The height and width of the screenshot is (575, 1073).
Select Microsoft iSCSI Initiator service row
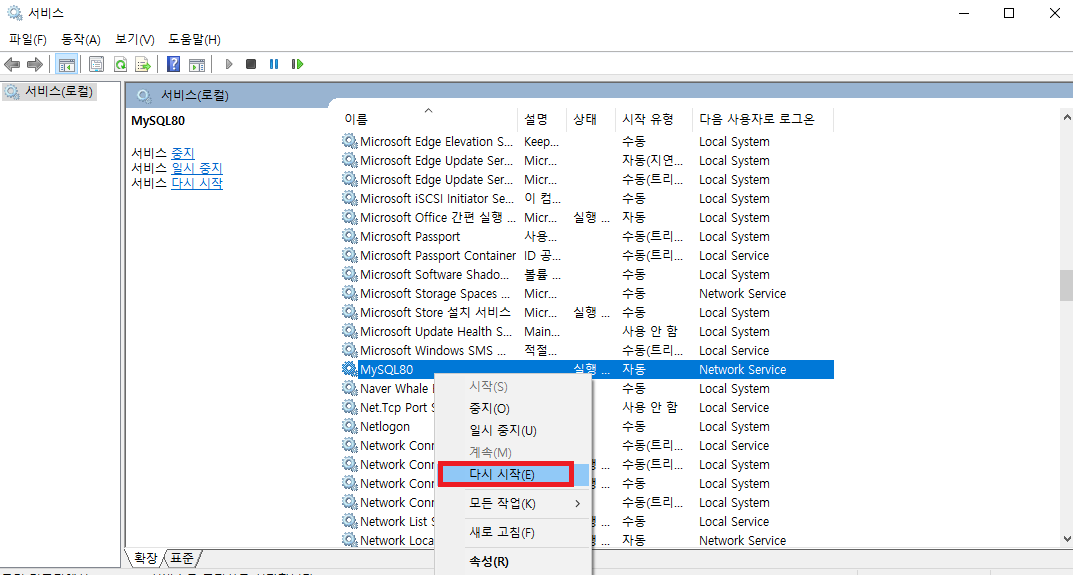(587, 199)
